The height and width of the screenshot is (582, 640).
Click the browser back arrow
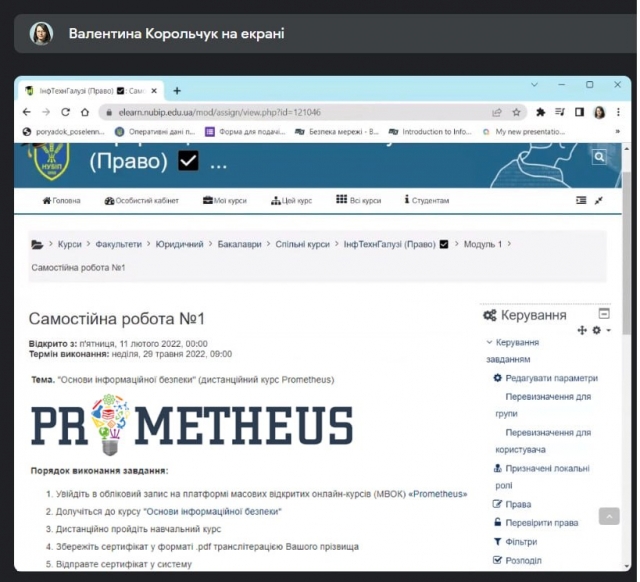point(27,112)
